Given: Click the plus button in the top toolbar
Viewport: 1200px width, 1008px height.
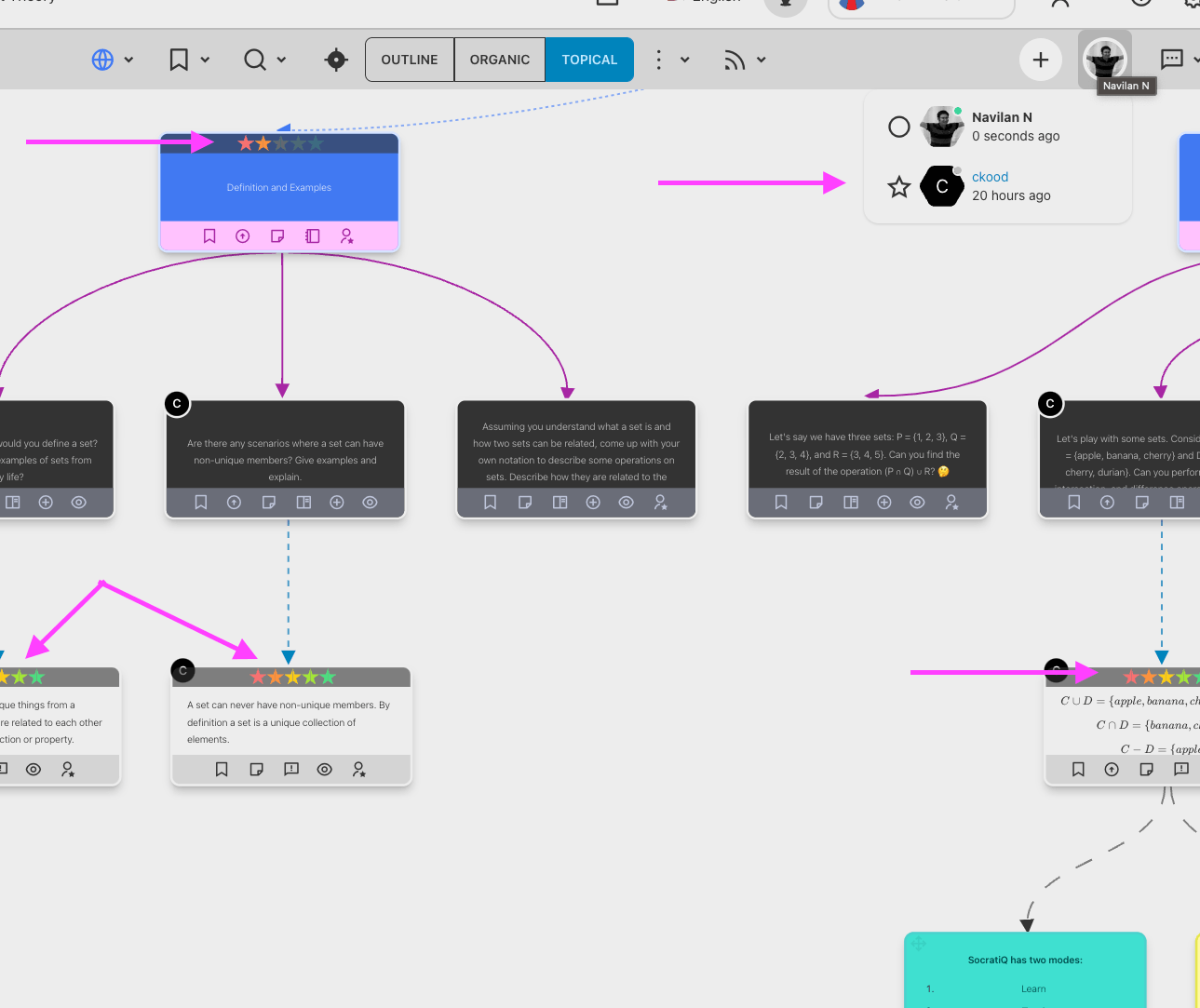Looking at the screenshot, I should click(1041, 60).
